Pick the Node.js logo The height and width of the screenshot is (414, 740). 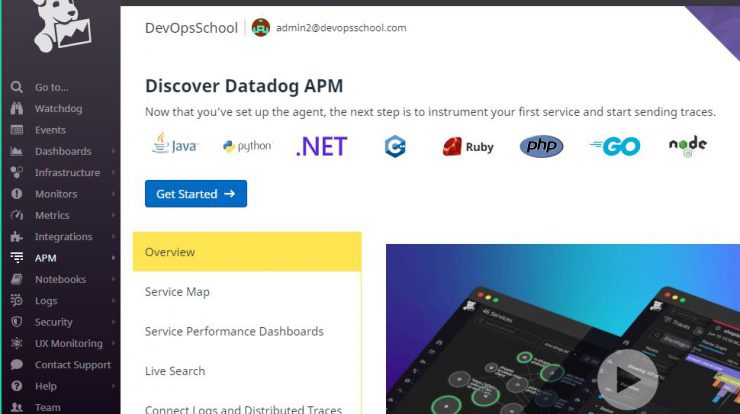[688, 146]
